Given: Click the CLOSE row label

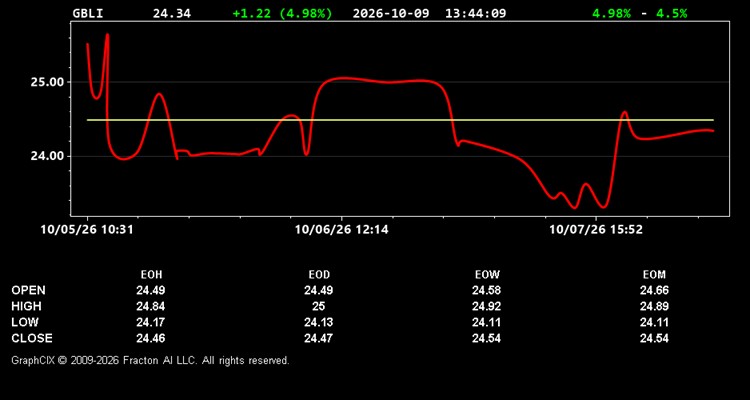Looking at the screenshot, I should 32,338.
